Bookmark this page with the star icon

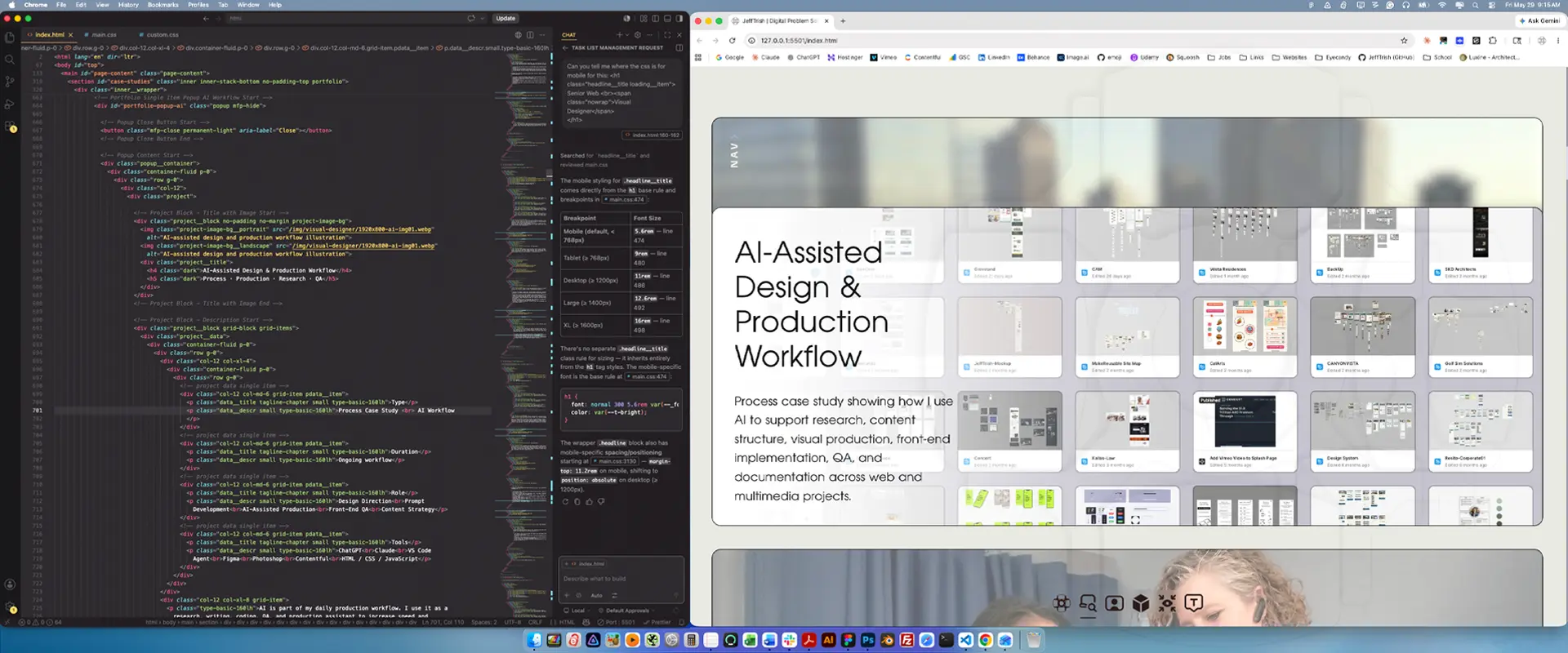tap(1404, 40)
